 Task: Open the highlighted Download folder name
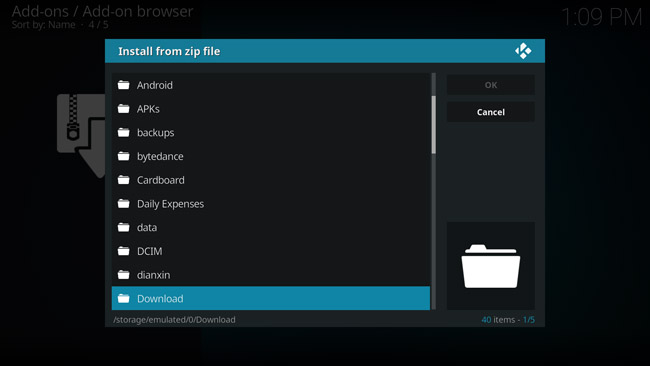pyautogui.click(x=160, y=298)
